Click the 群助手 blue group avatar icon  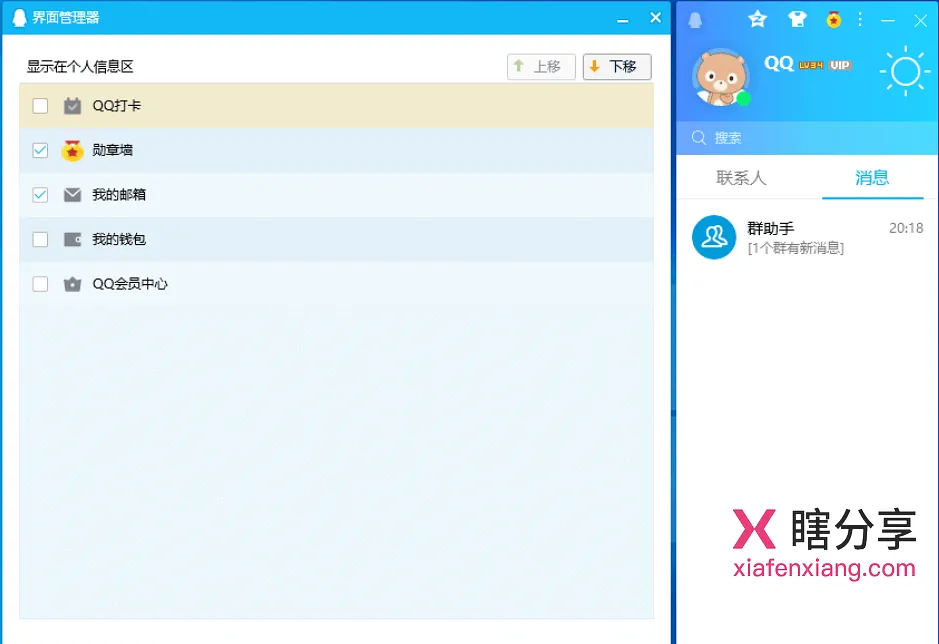click(x=714, y=237)
